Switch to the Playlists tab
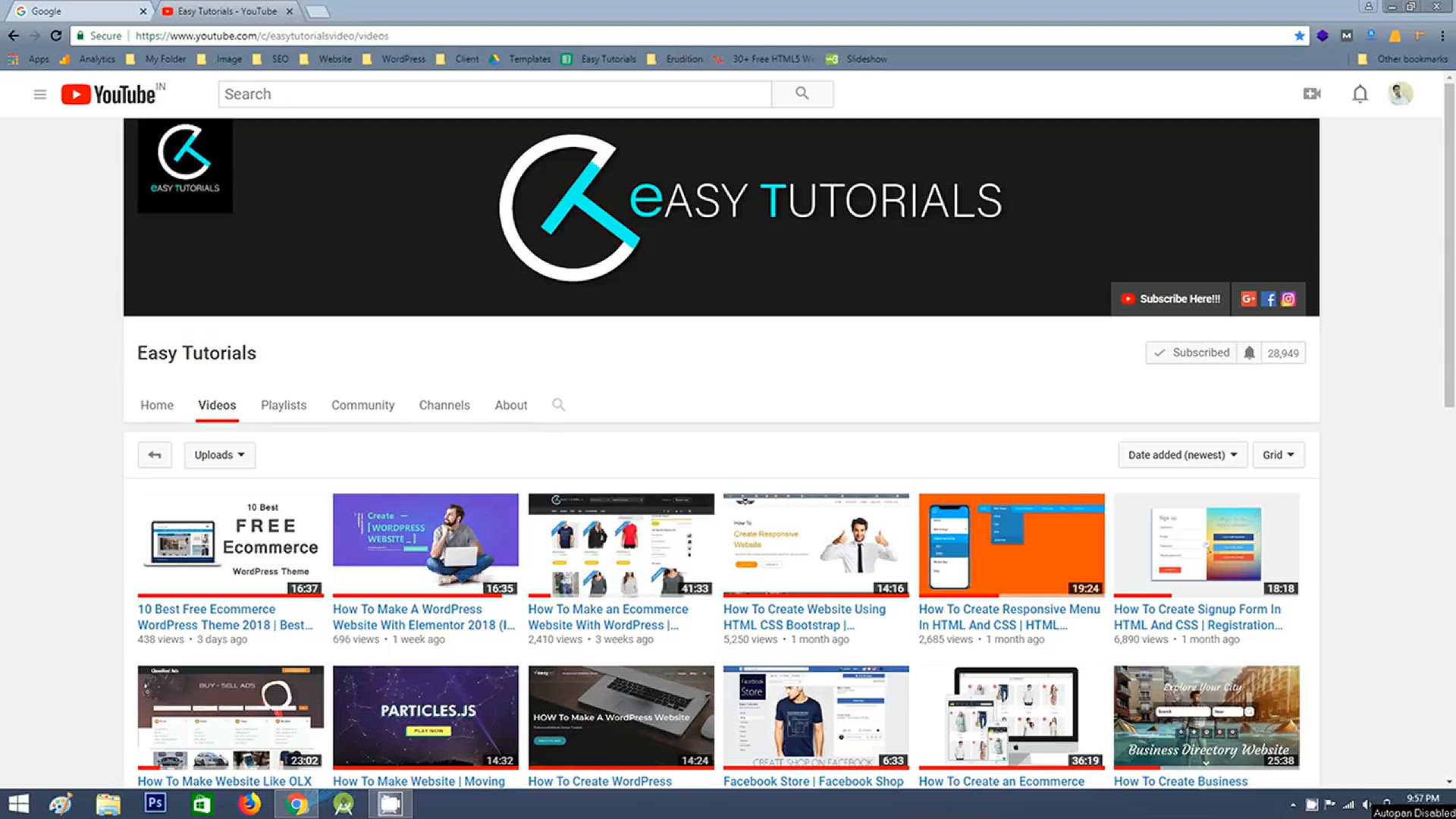Viewport: 1456px width, 819px height. [x=284, y=405]
